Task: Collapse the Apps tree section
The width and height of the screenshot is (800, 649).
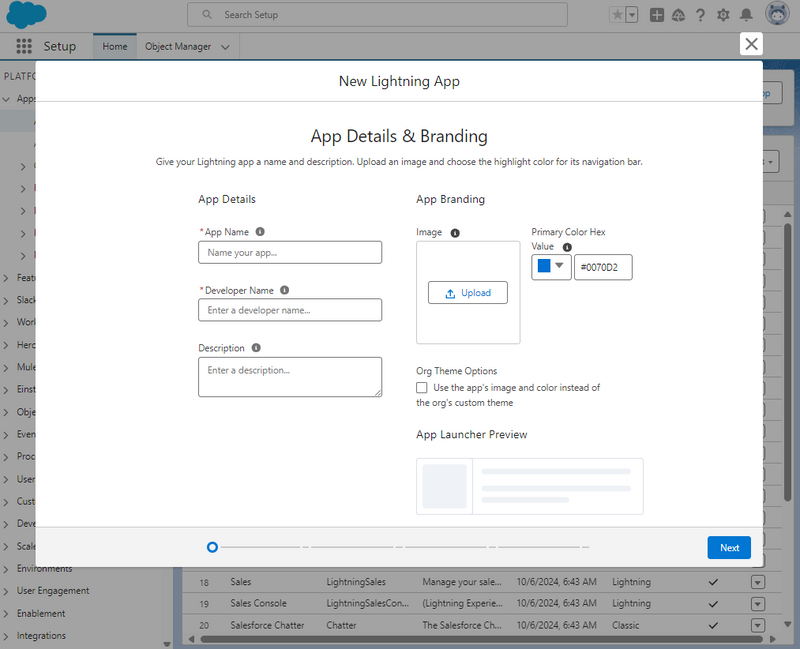Action: tap(6, 99)
